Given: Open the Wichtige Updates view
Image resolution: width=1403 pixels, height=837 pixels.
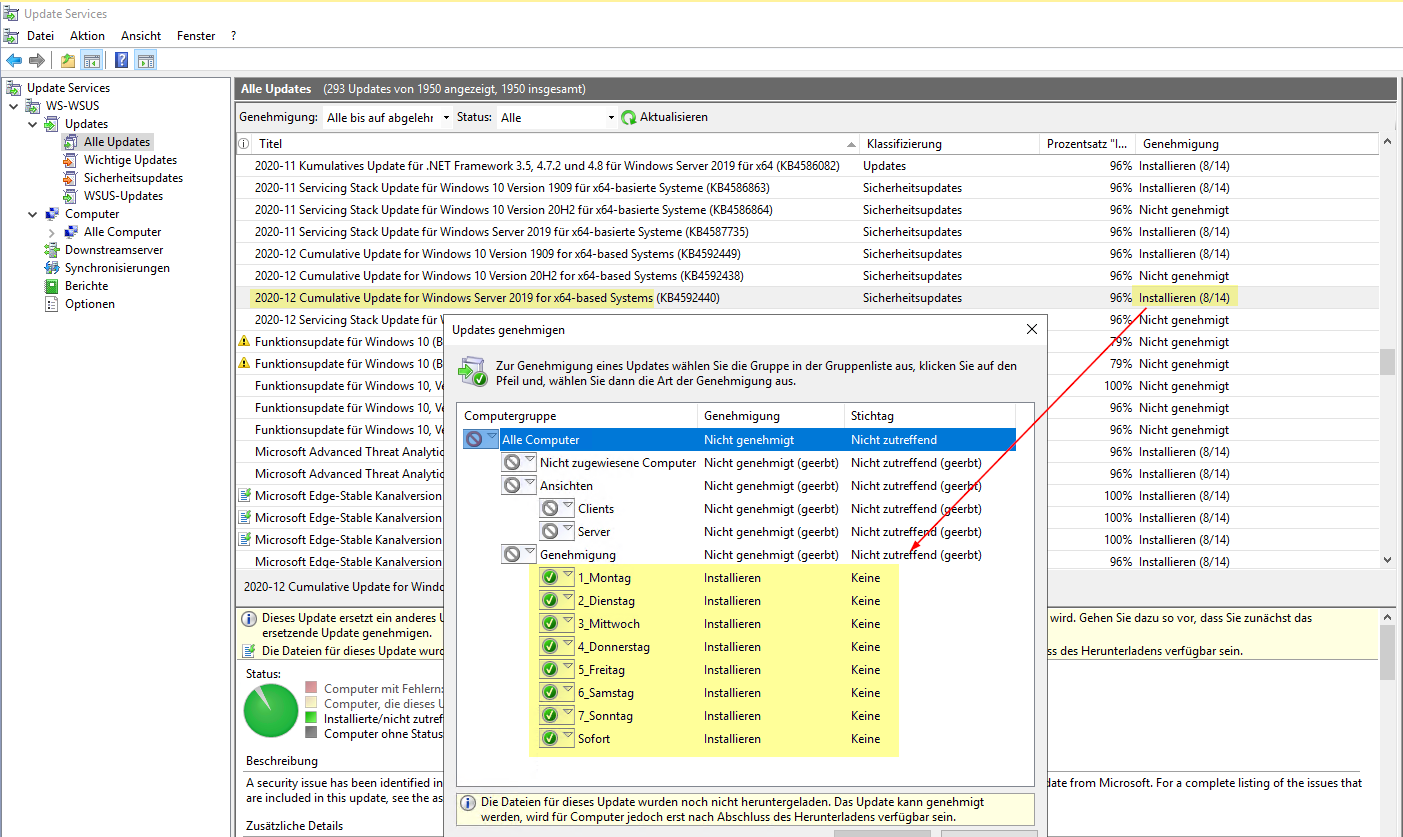Looking at the screenshot, I should (130, 160).
